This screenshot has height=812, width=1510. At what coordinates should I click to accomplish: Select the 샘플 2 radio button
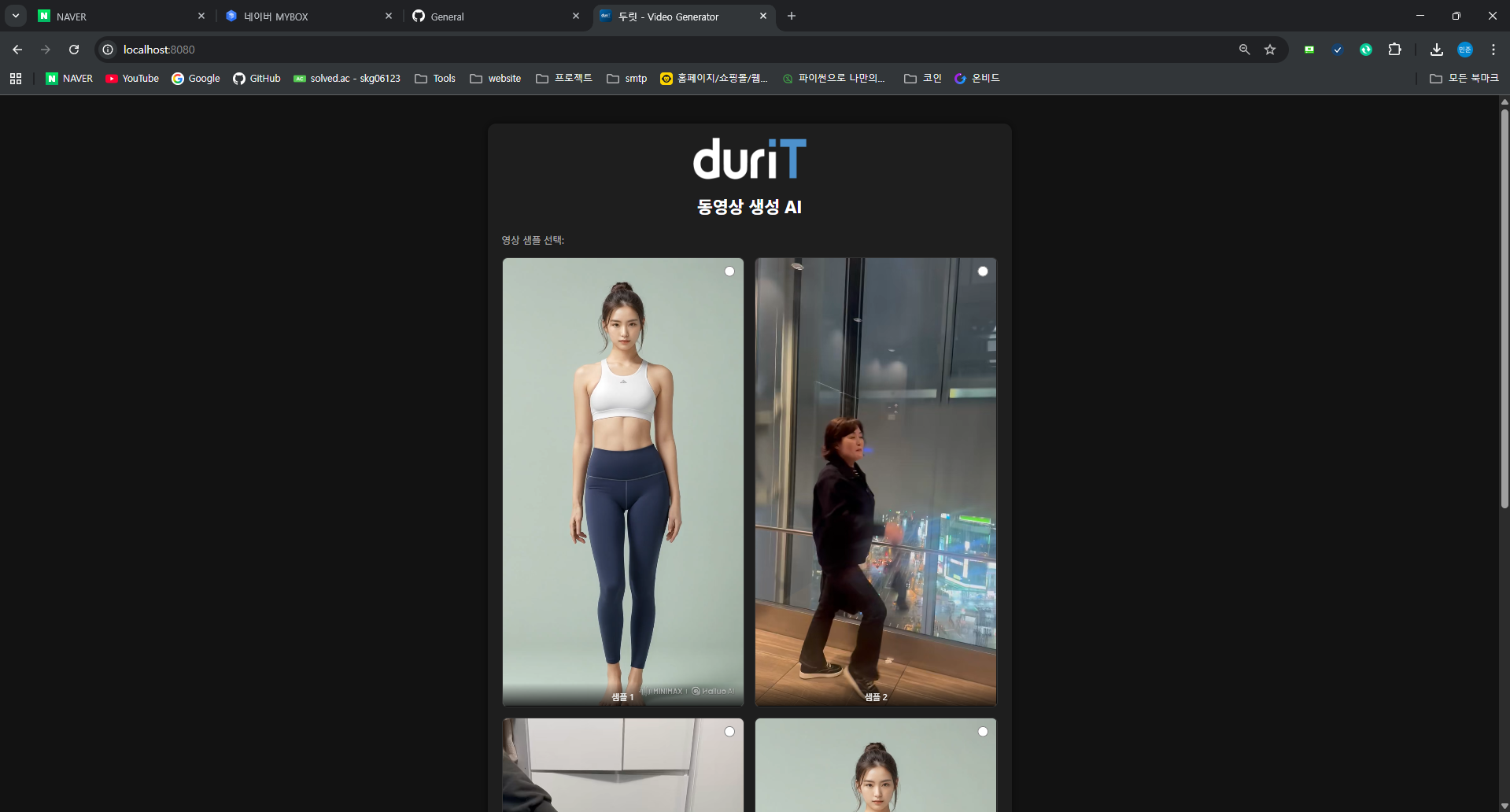[x=983, y=271]
